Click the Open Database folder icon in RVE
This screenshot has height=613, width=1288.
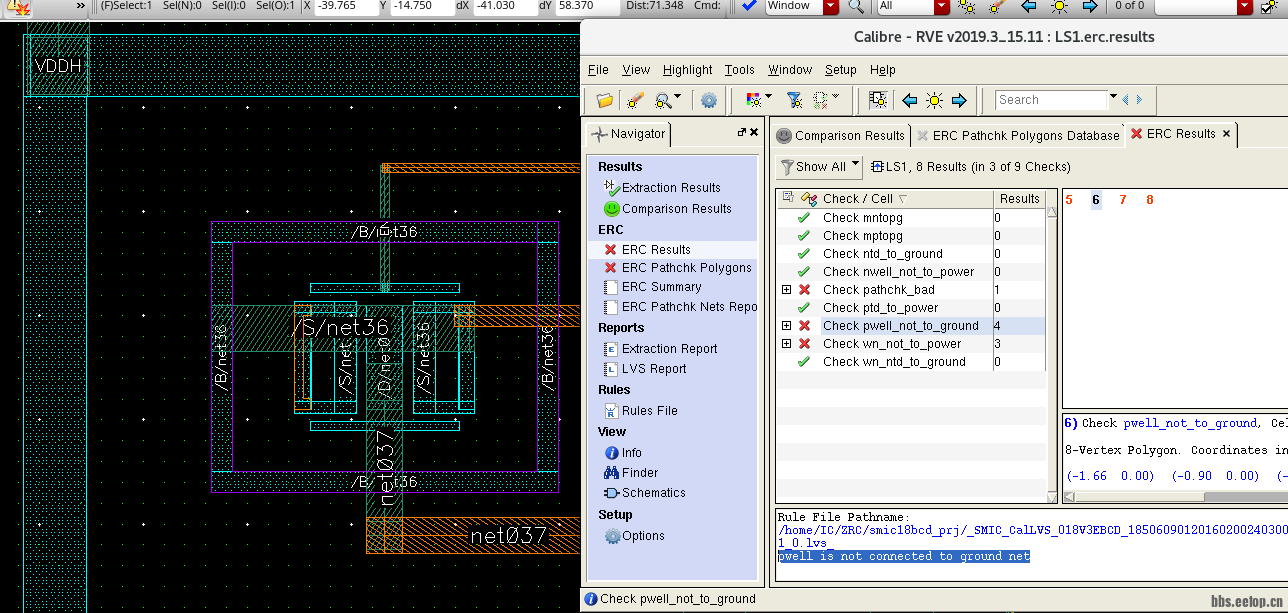click(x=604, y=100)
